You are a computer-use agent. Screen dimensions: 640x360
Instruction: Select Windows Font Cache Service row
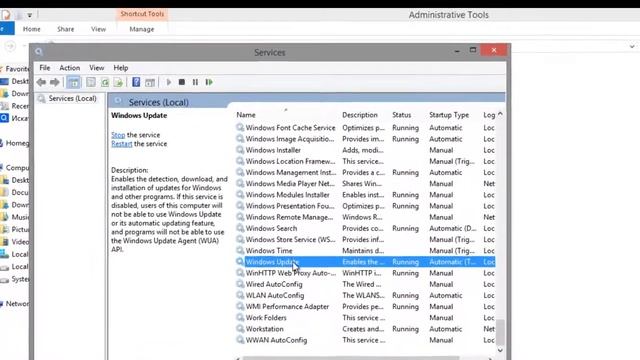coord(366,128)
